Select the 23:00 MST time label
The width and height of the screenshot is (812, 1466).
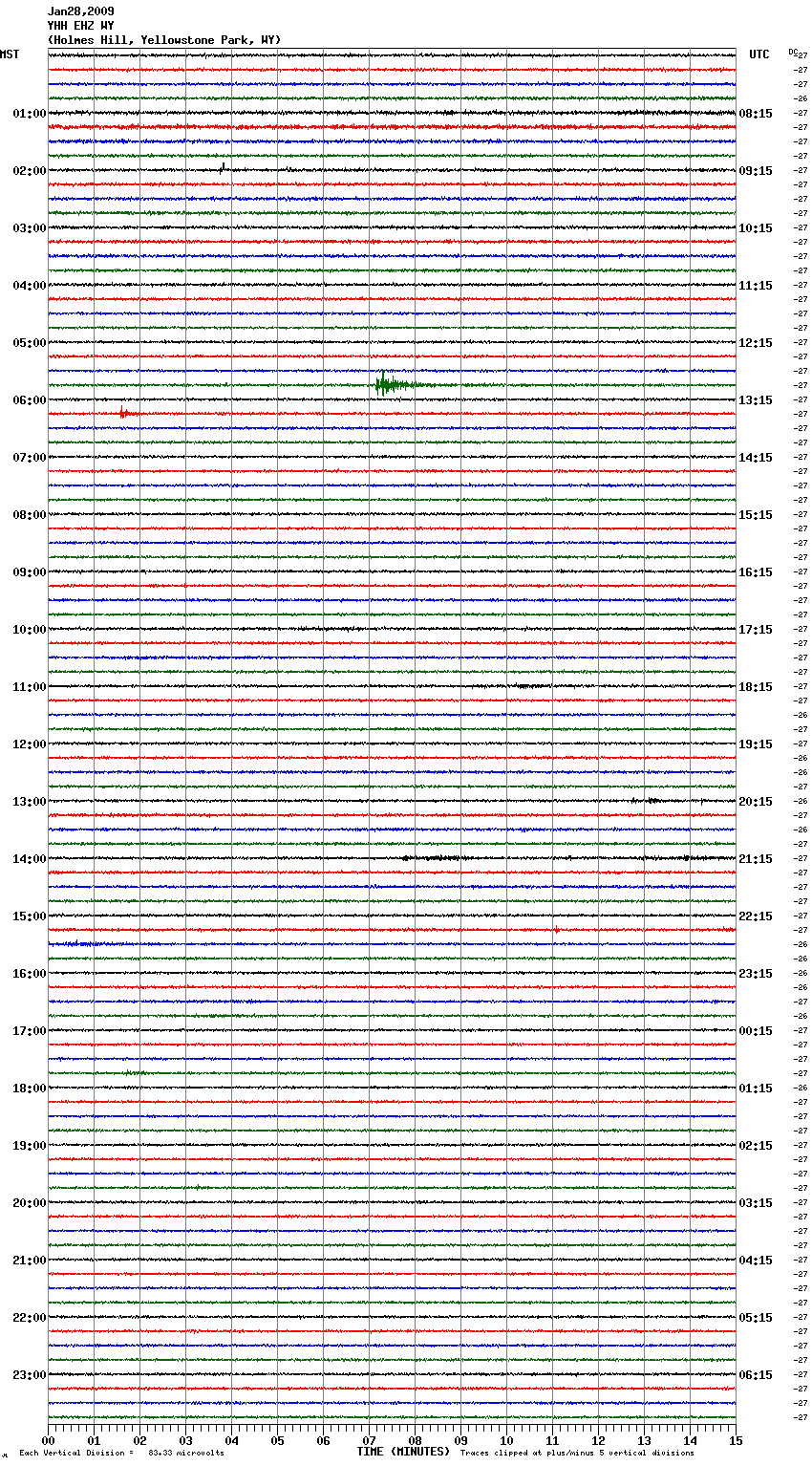tap(29, 1375)
